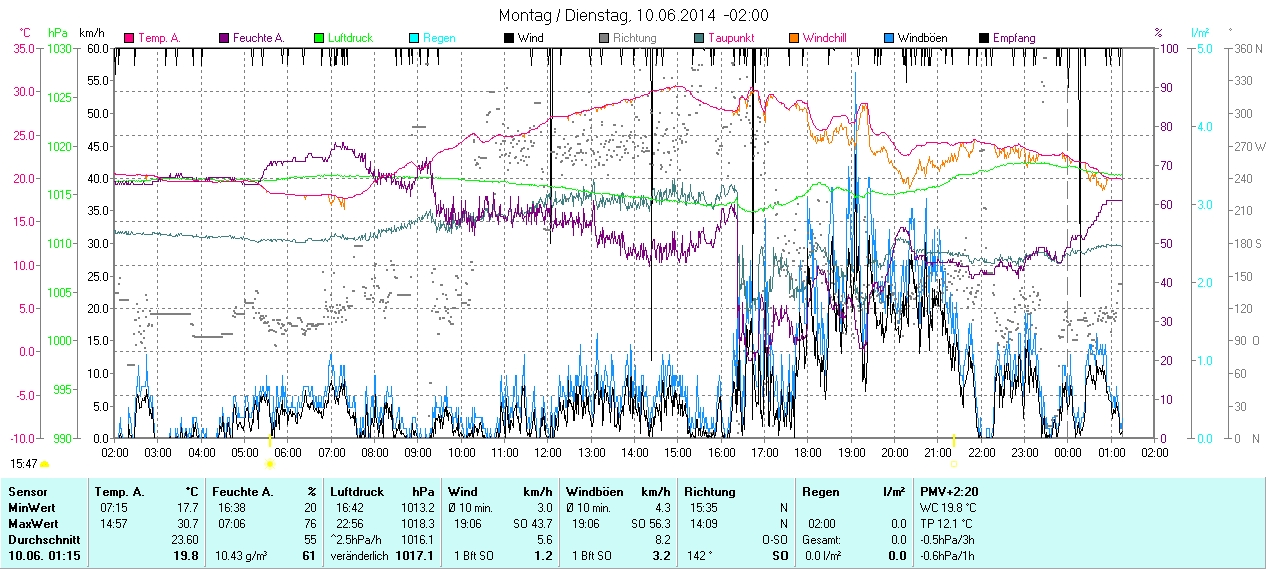Click the blue Windböen legend square
This screenshot has height=569, width=1266.
tap(889, 38)
